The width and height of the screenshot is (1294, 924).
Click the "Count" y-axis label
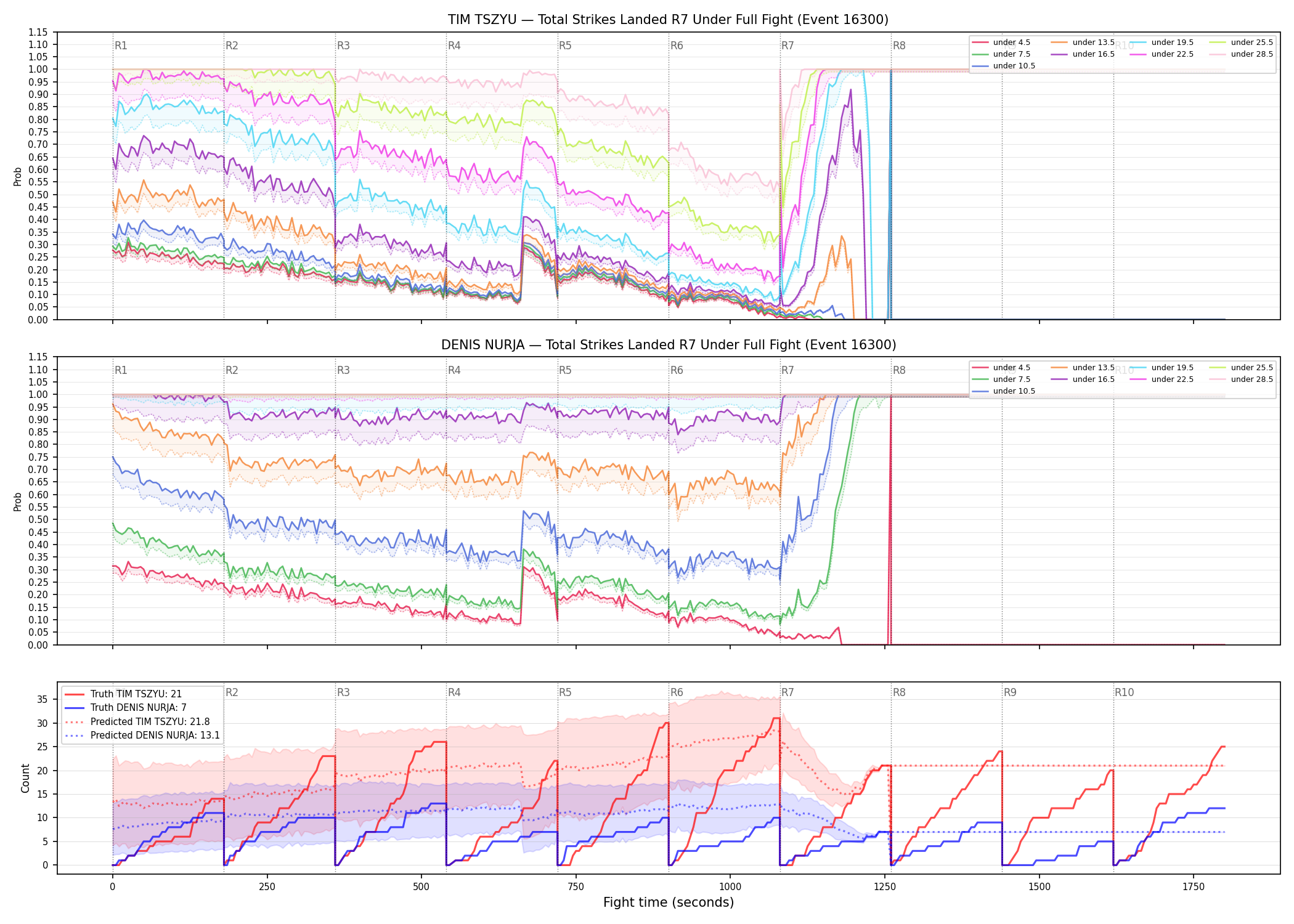tap(25, 778)
